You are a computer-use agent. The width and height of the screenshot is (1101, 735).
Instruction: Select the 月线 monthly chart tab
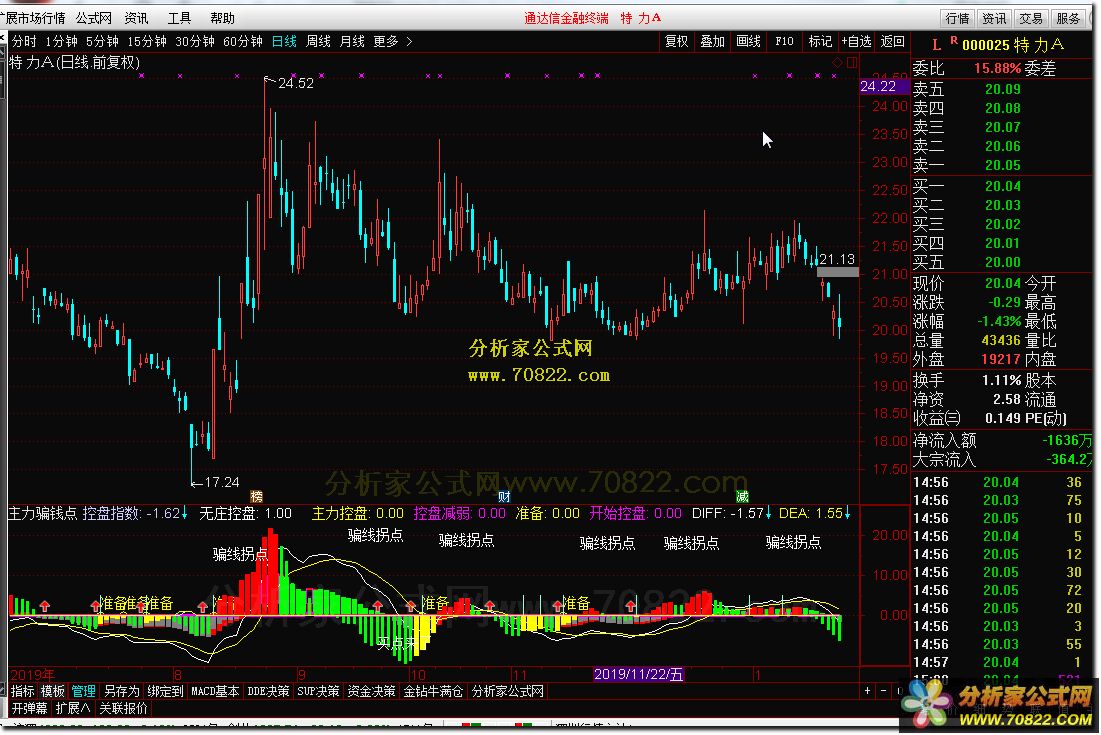click(352, 41)
